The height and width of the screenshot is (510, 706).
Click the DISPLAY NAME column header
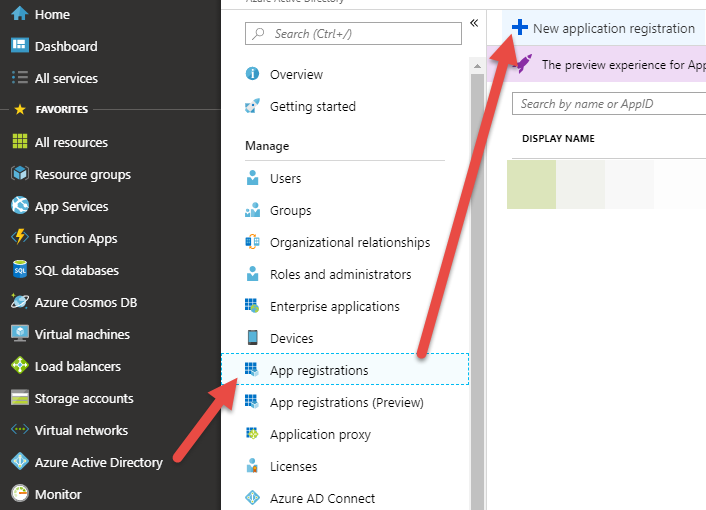(x=558, y=139)
